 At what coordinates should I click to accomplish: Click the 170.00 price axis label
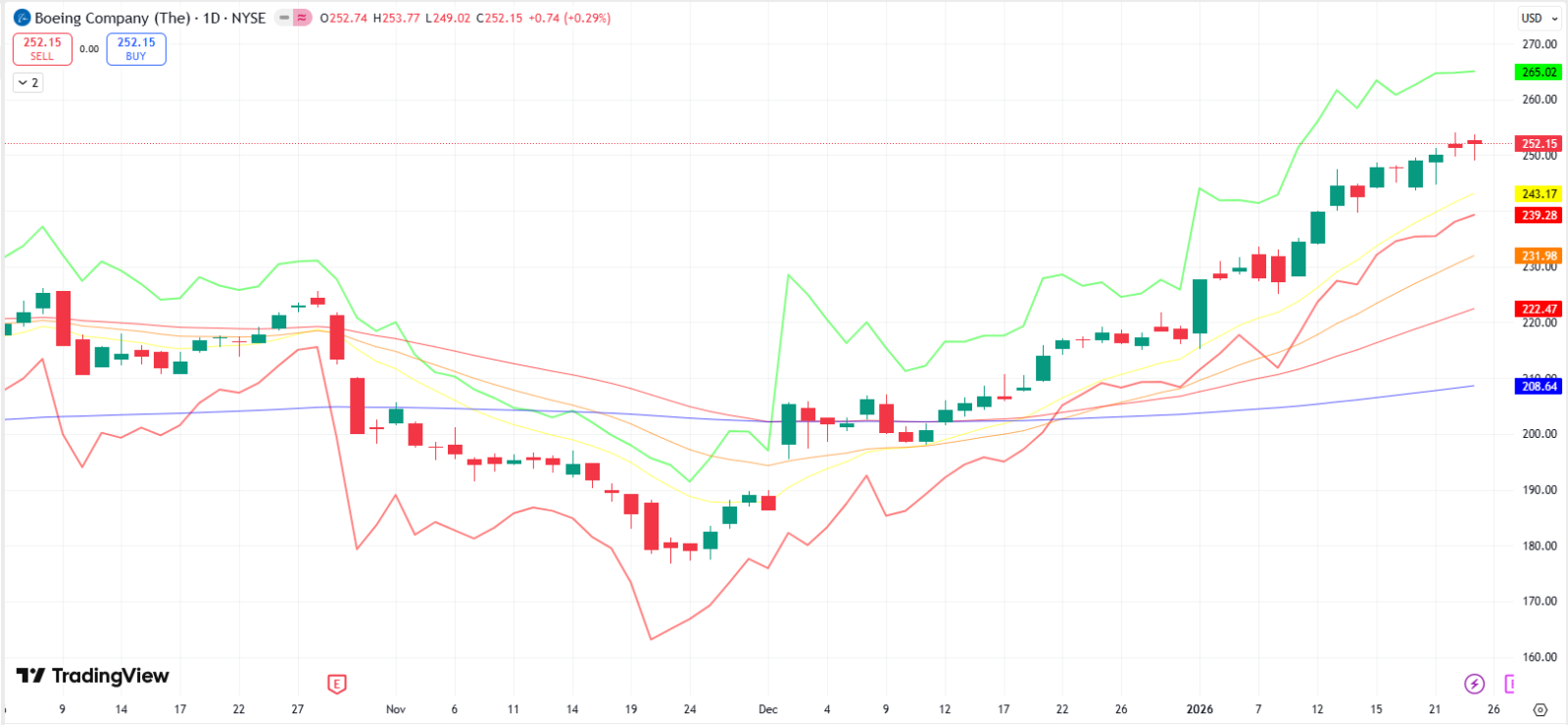tap(1540, 602)
